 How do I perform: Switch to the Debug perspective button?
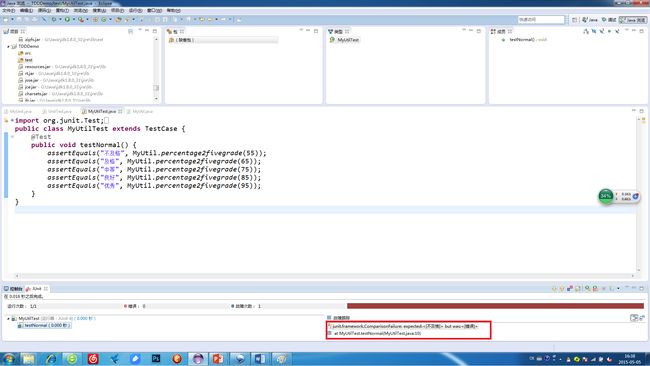coord(609,19)
